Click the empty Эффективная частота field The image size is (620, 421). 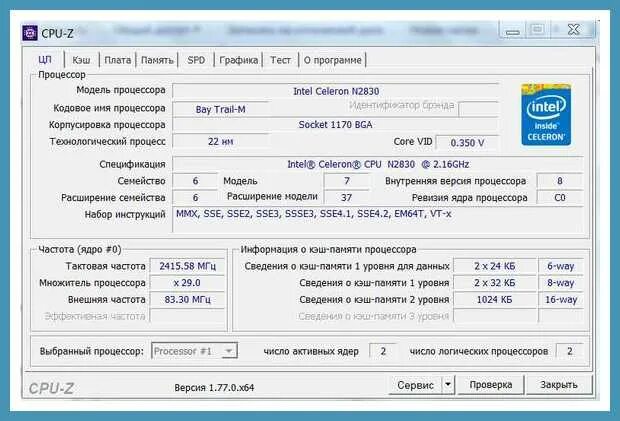click(187, 316)
